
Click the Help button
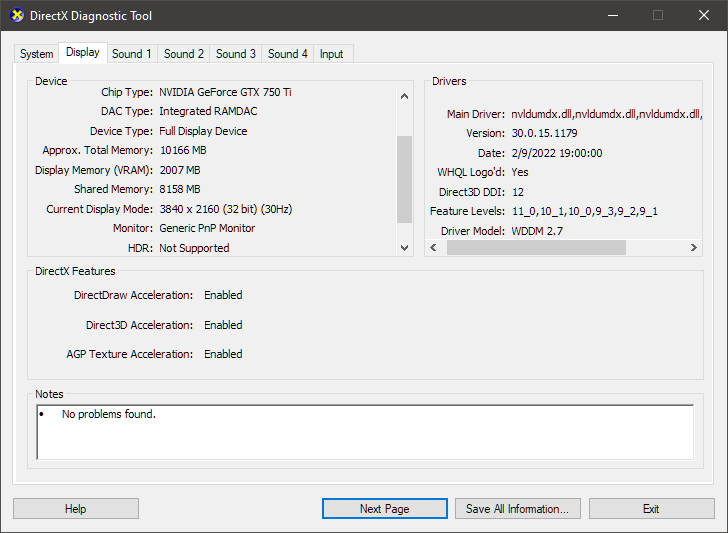[x=76, y=509]
